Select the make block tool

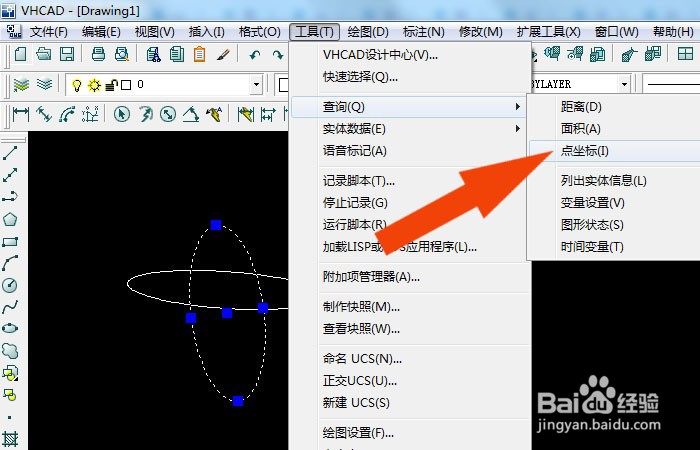(10, 395)
